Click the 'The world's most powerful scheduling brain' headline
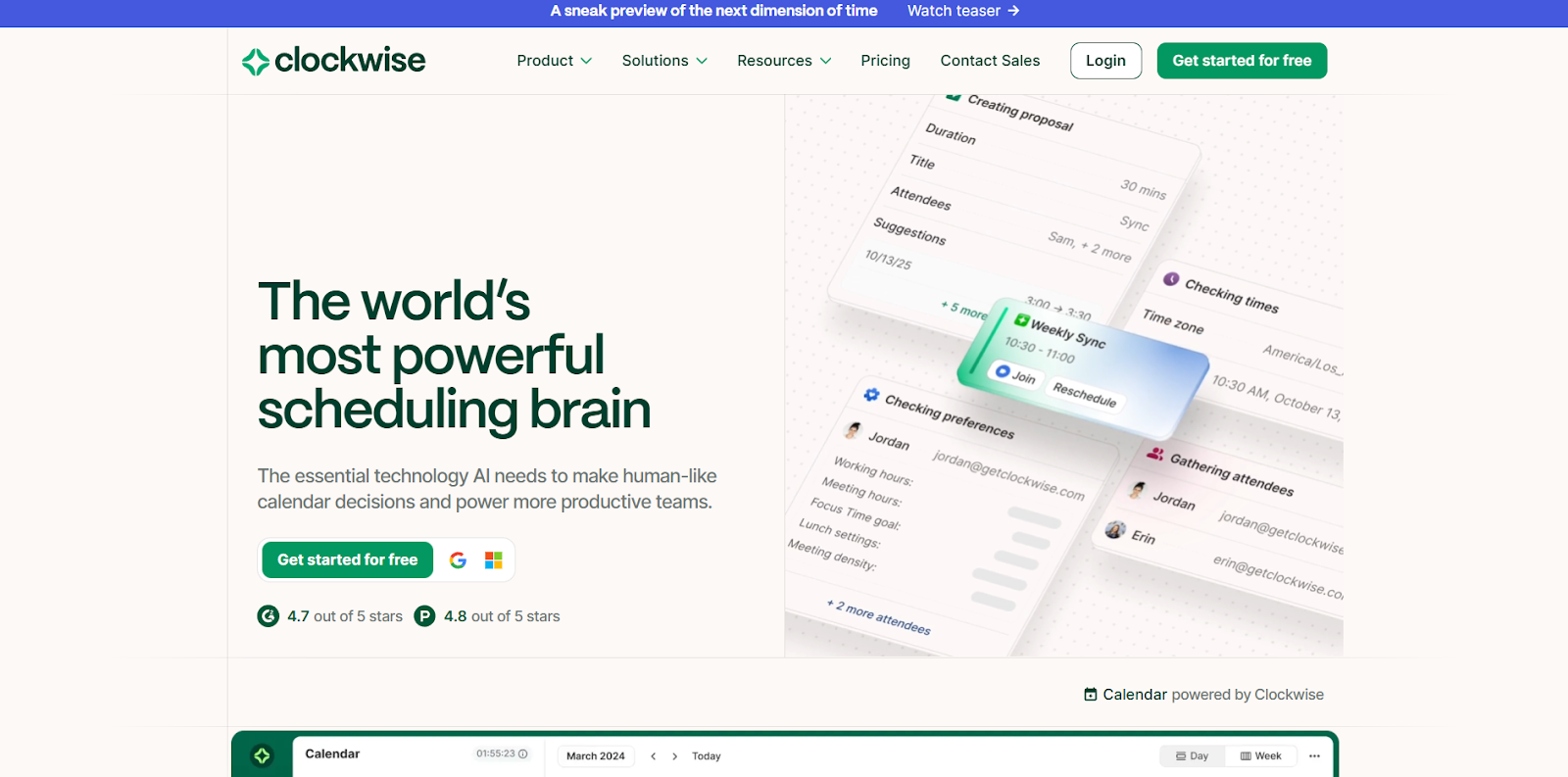The image size is (1568, 777). coord(454,355)
